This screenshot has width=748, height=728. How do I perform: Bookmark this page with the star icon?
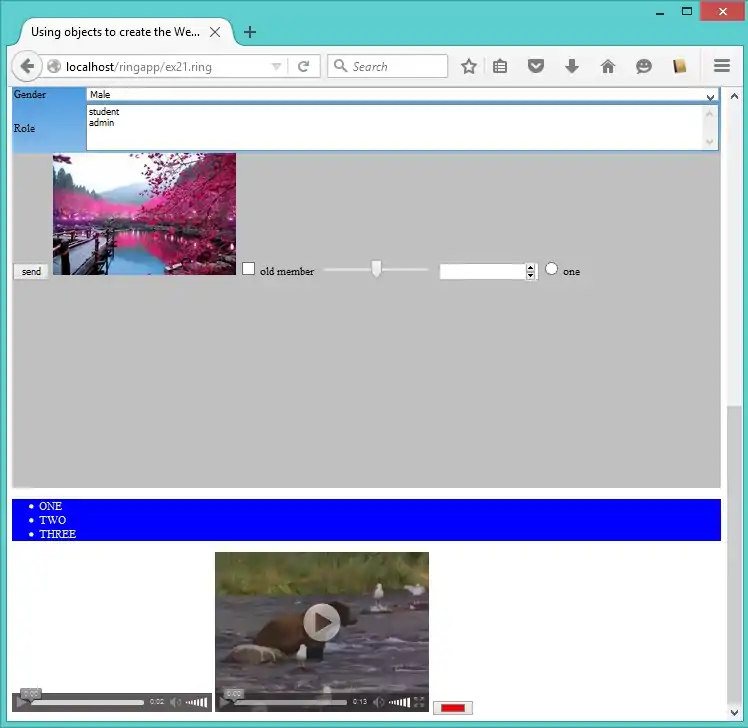pos(468,67)
